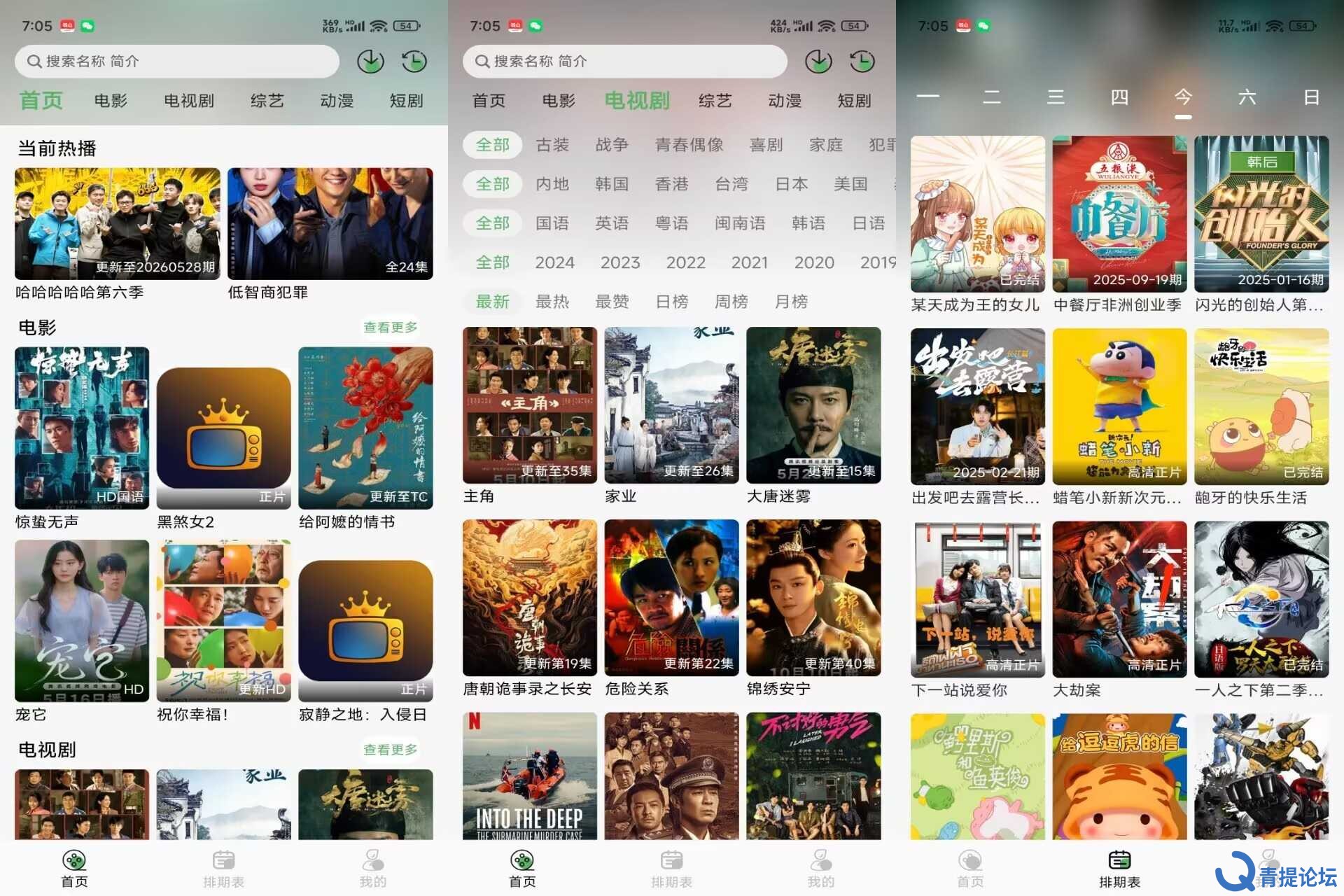The image size is (1344, 896).
Task: Switch to 电视剧 tab in left screen
Action: [x=189, y=101]
